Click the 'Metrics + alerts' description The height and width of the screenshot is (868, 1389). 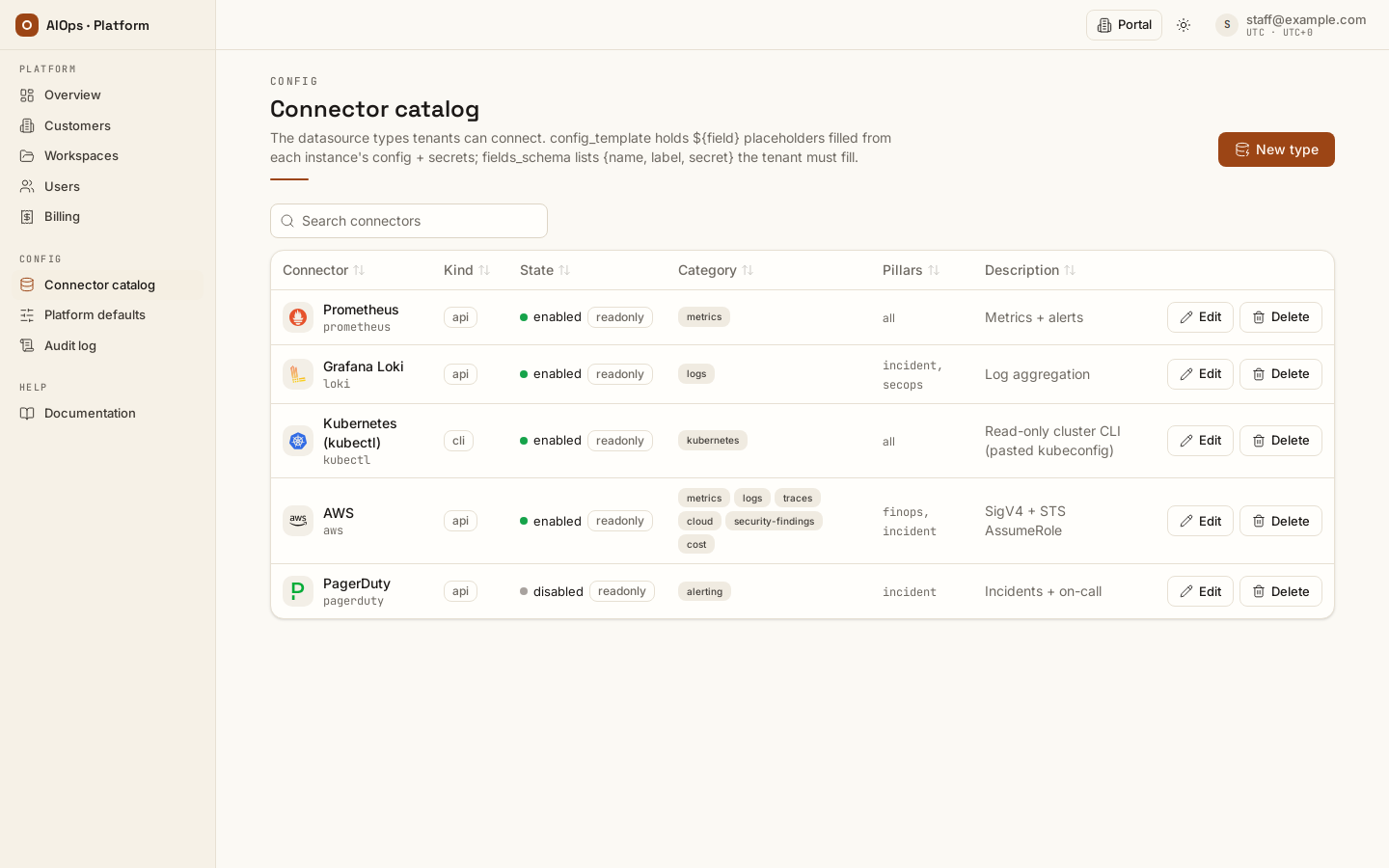click(x=1034, y=317)
